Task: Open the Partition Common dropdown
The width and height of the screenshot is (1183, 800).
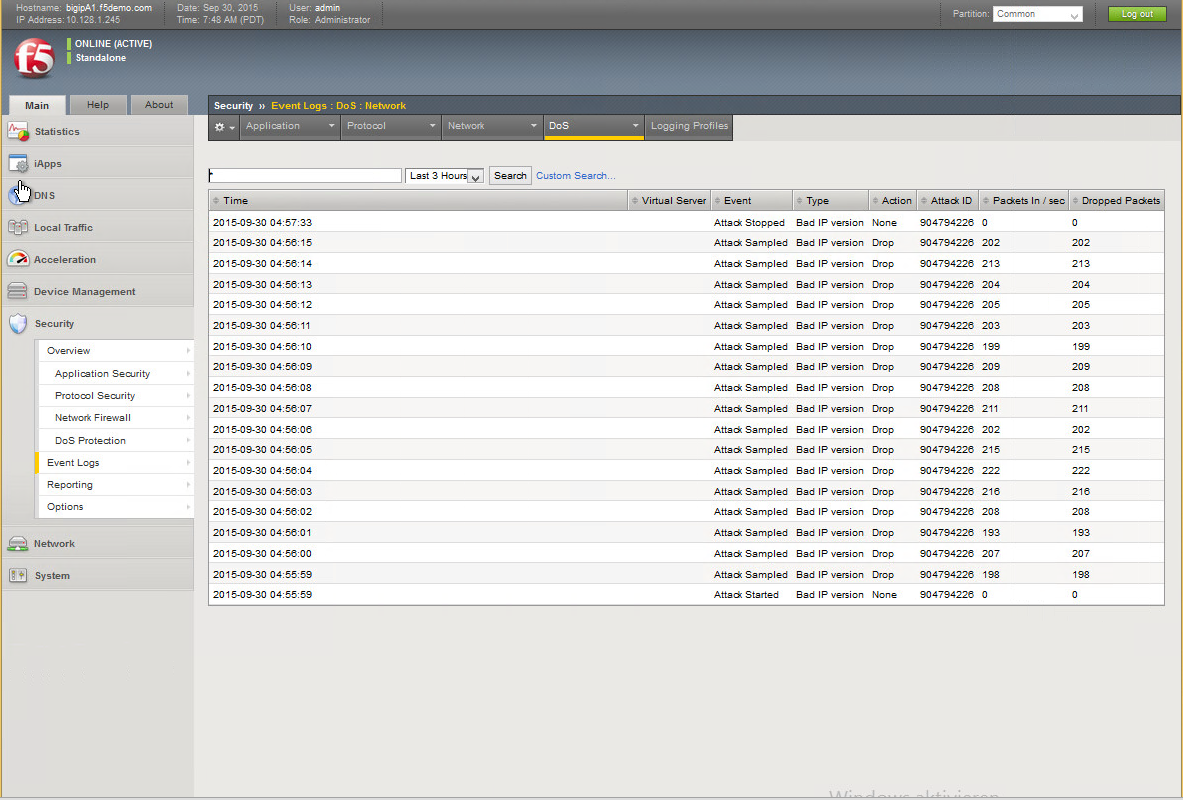Action: 1037,14
